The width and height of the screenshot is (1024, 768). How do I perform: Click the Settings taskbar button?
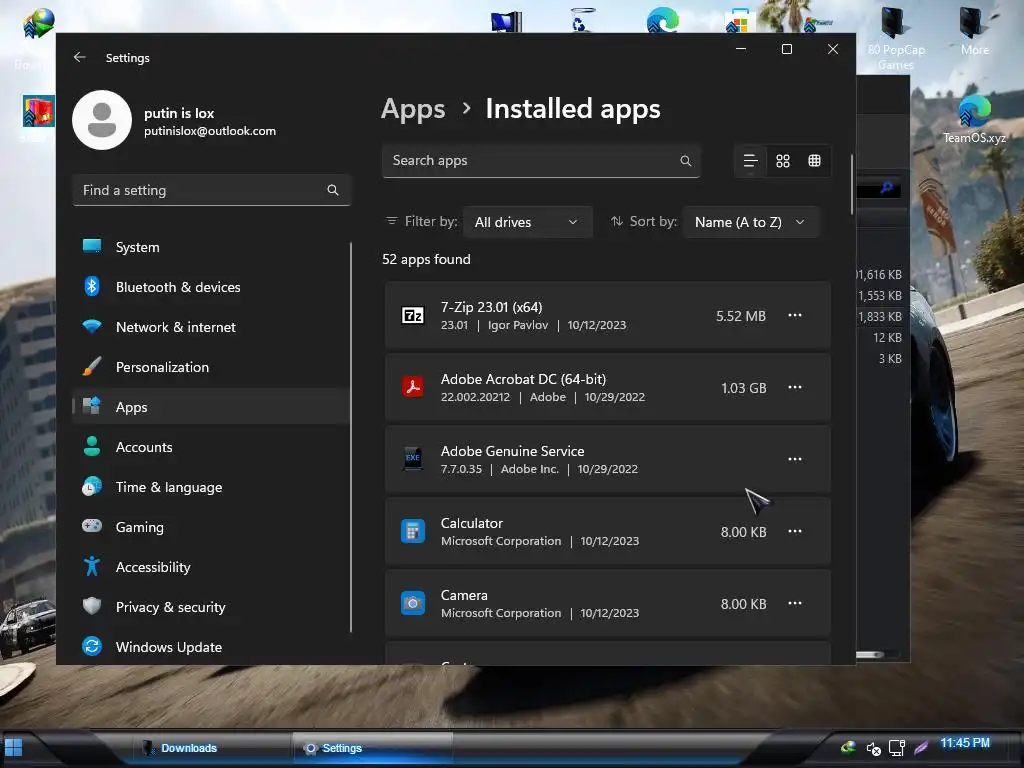pos(372,748)
